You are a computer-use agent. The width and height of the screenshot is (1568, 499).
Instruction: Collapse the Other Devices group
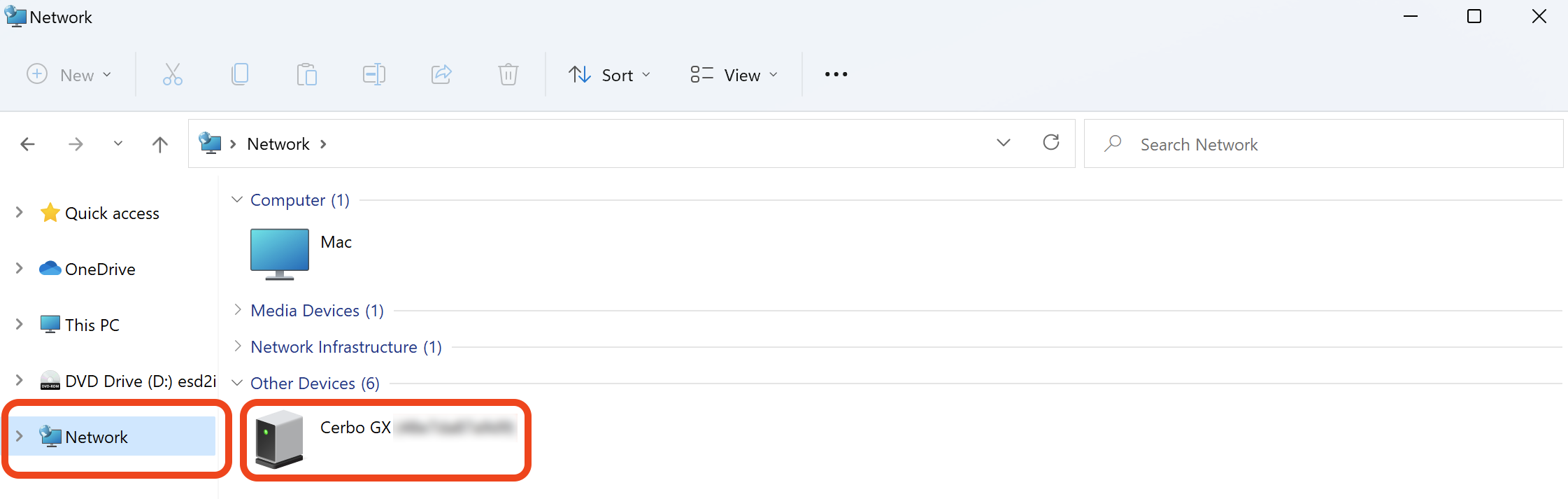238,383
